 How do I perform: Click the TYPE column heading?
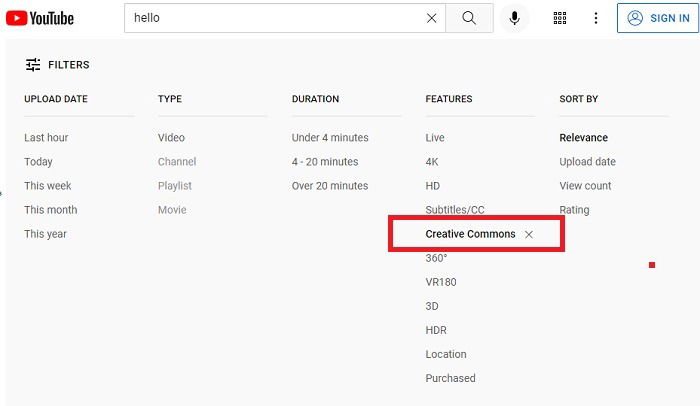tap(170, 99)
